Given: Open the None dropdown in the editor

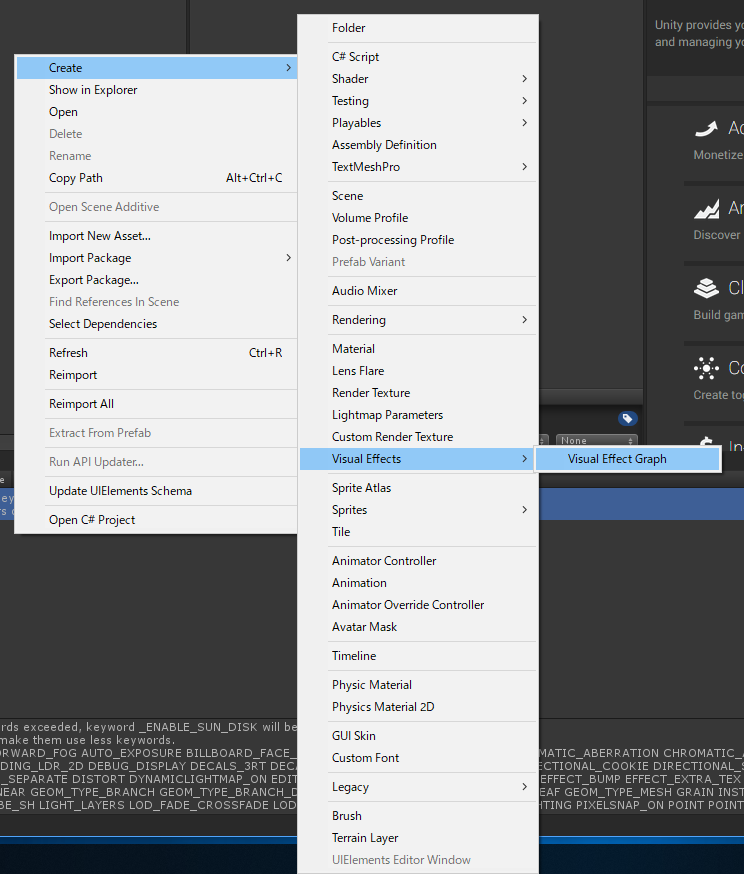Looking at the screenshot, I should (x=597, y=440).
